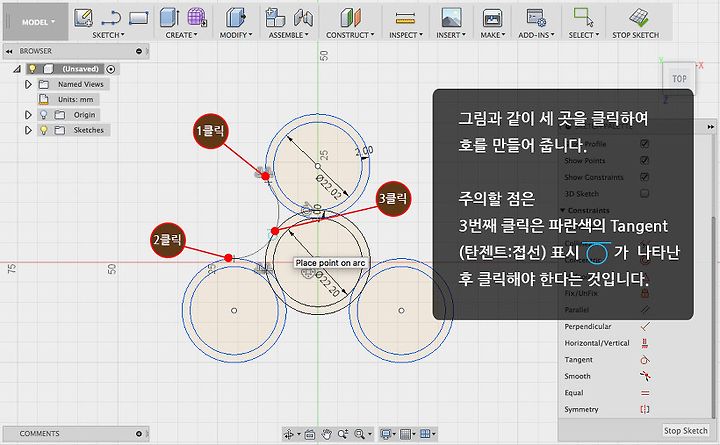Image resolution: width=720 pixels, height=445 pixels.
Task: Select the Joint icon above Assemble
Action: point(303,18)
